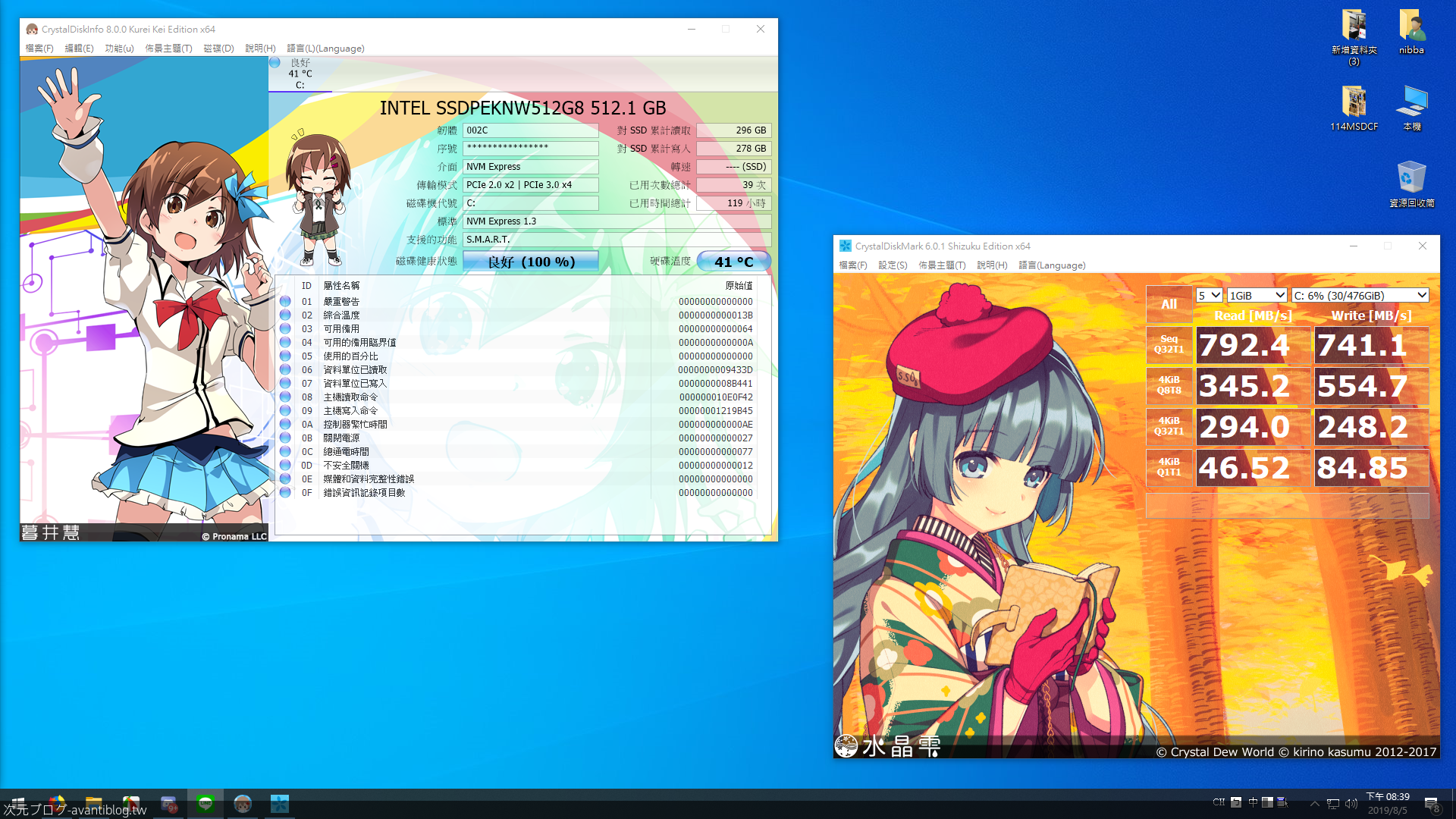The height and width of the screenshot is (819, 1456).
Task: Open the nibba user folder icon
Action: (1411, 32)
